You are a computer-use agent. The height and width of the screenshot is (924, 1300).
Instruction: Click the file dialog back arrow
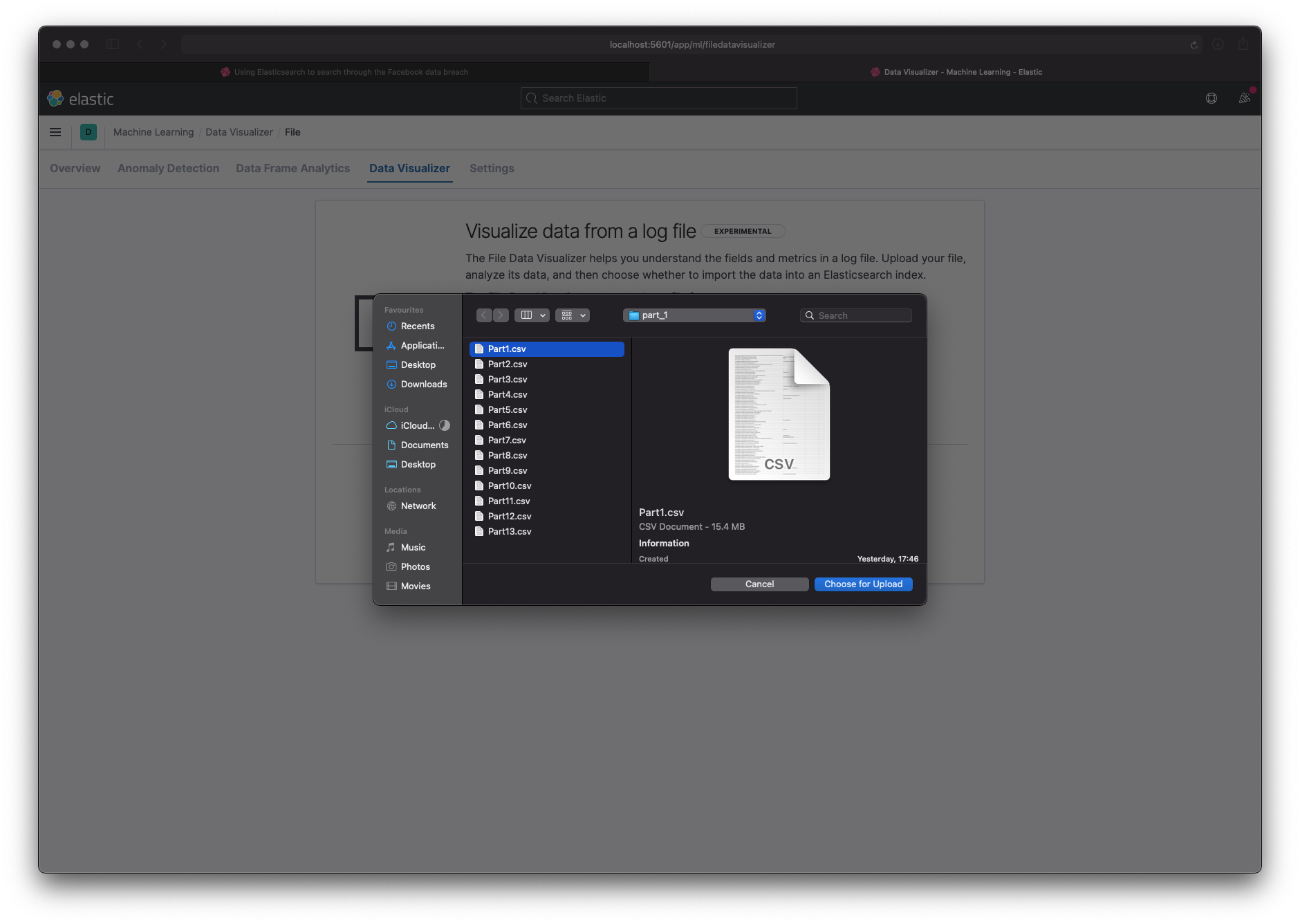pyautogui.click(x=484, y=315)
